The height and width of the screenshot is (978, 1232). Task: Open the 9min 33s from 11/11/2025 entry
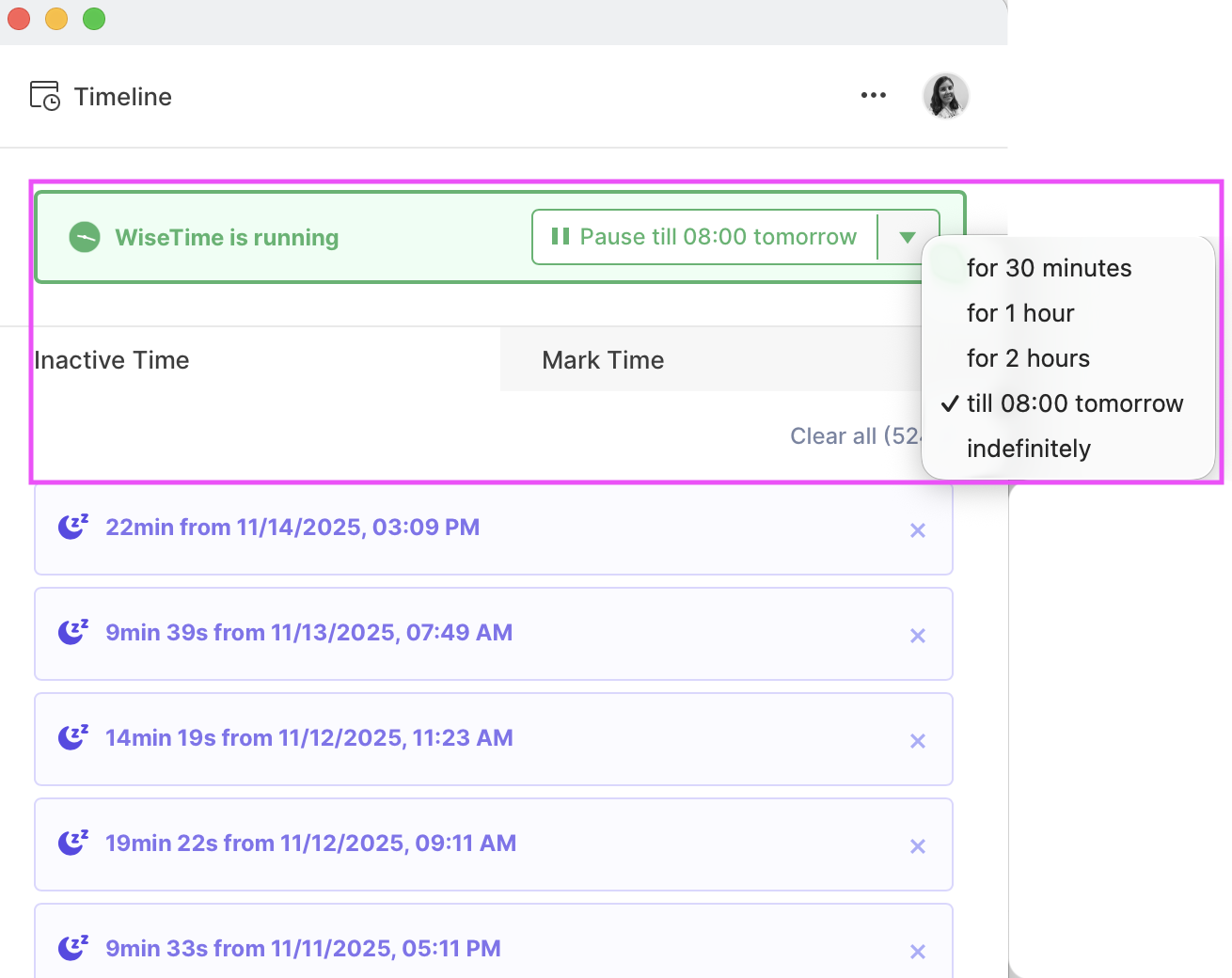(303, 948)
